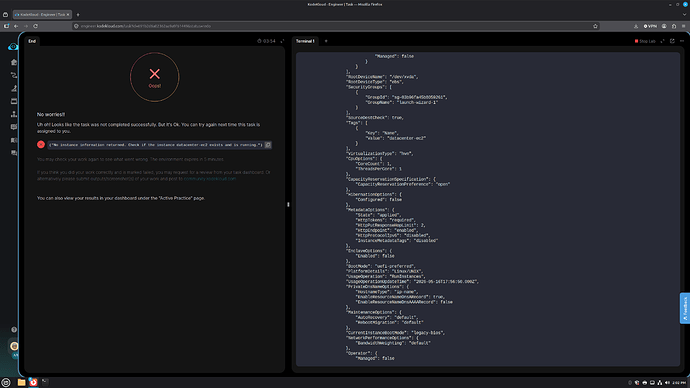This screenshot has height=388, width=690.
Task: Expand the terminal panel with the arrows icon
Action: (x=662, y=41)
